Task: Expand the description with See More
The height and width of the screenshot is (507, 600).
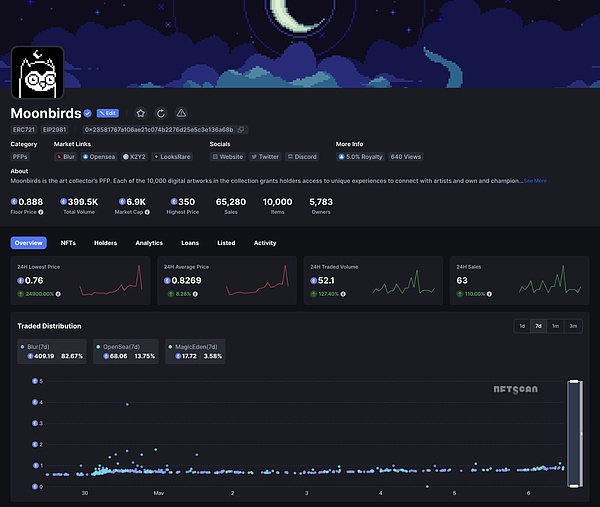Action: pos(535,181)
